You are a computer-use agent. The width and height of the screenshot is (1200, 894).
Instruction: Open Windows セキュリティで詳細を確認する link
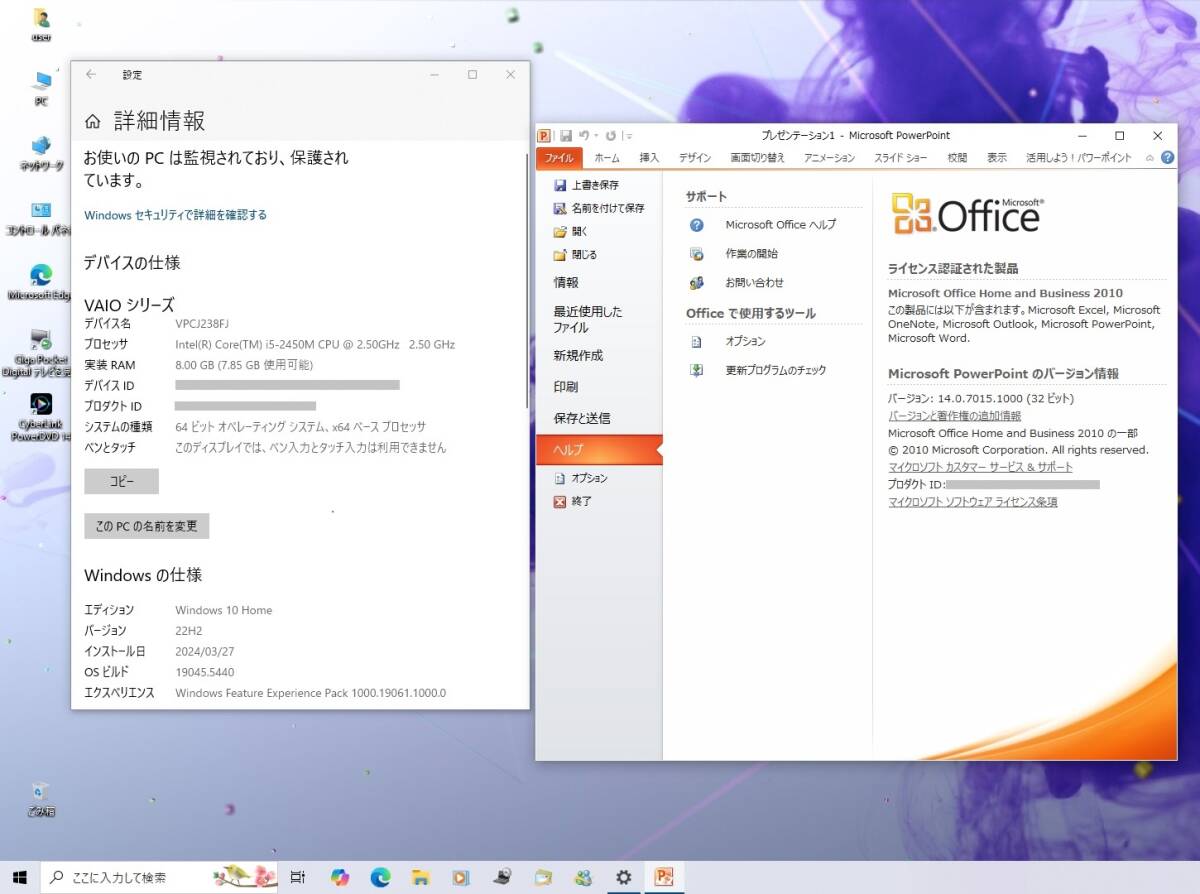(x=175, y=215)
